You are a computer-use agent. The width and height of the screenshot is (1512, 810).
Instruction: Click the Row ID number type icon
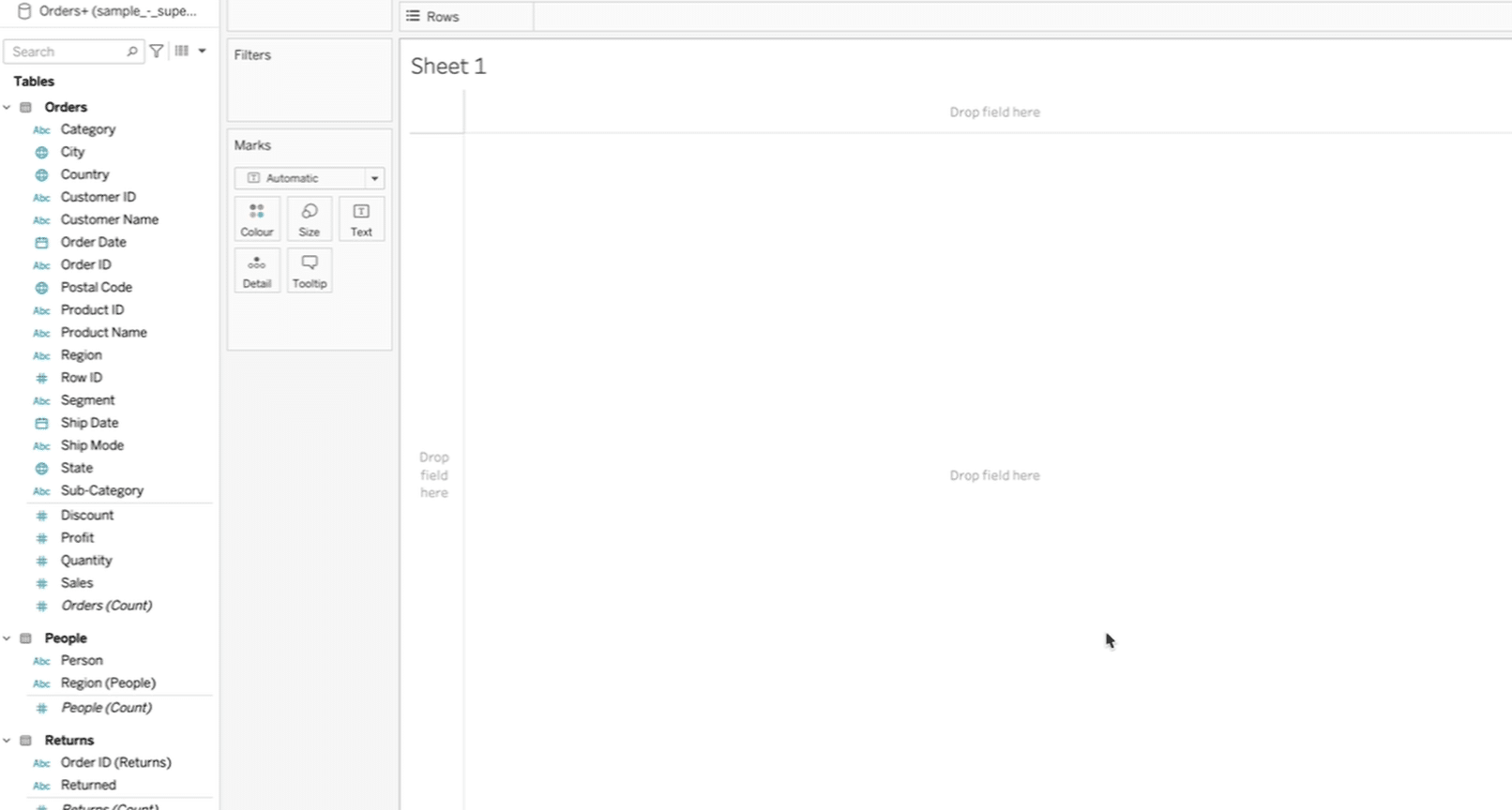point(41,379)
